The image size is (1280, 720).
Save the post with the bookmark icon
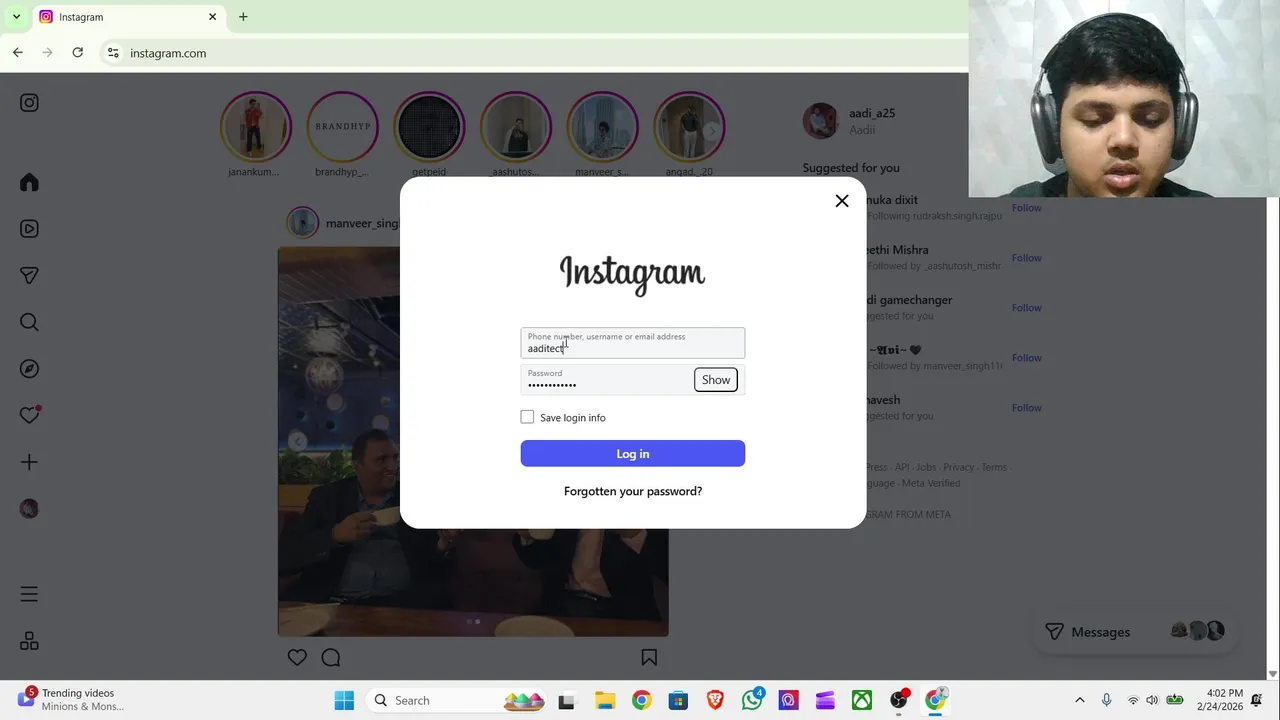(649, 657)
